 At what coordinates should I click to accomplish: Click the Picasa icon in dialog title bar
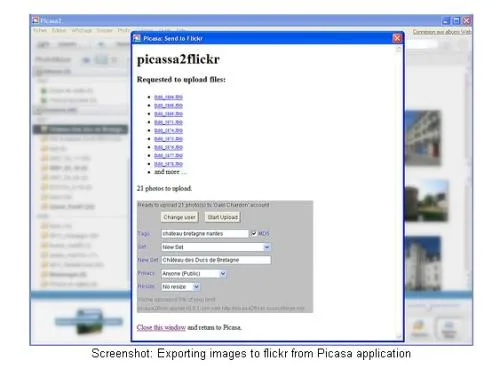coord(137,38)
